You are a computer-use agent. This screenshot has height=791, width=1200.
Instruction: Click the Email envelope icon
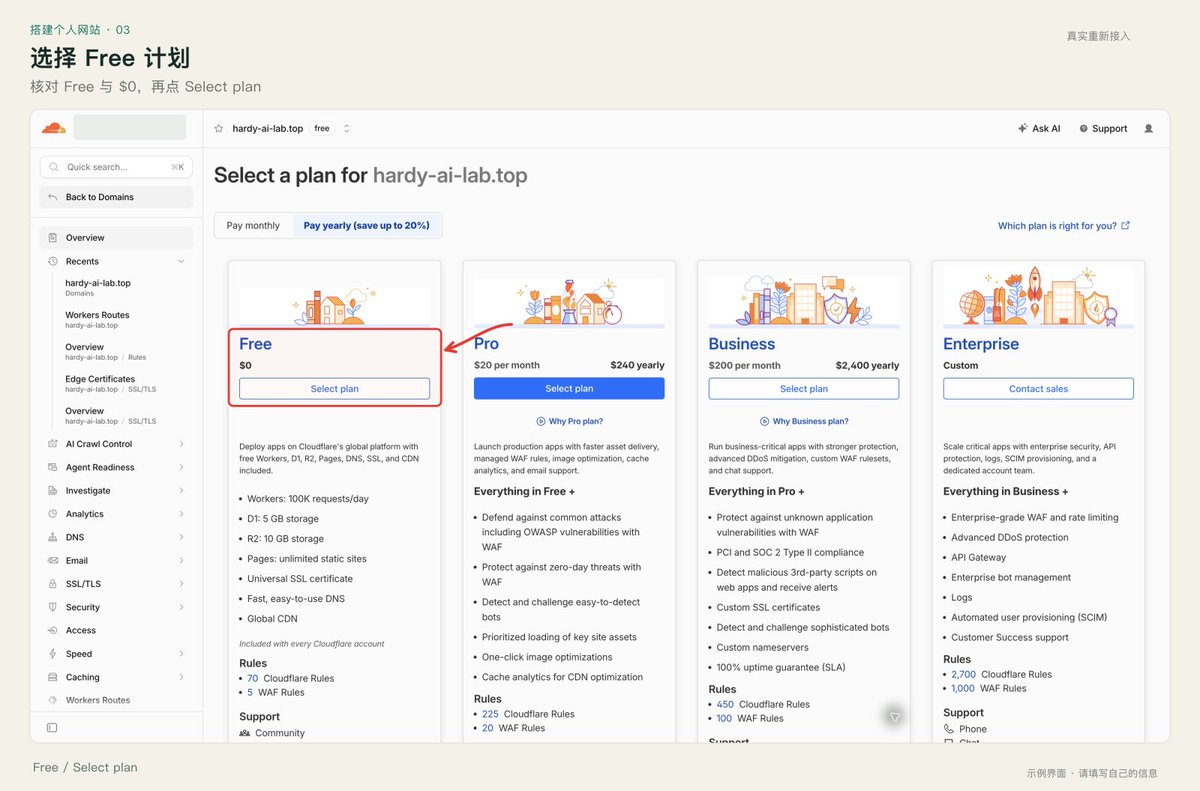(x=53, y=561)
